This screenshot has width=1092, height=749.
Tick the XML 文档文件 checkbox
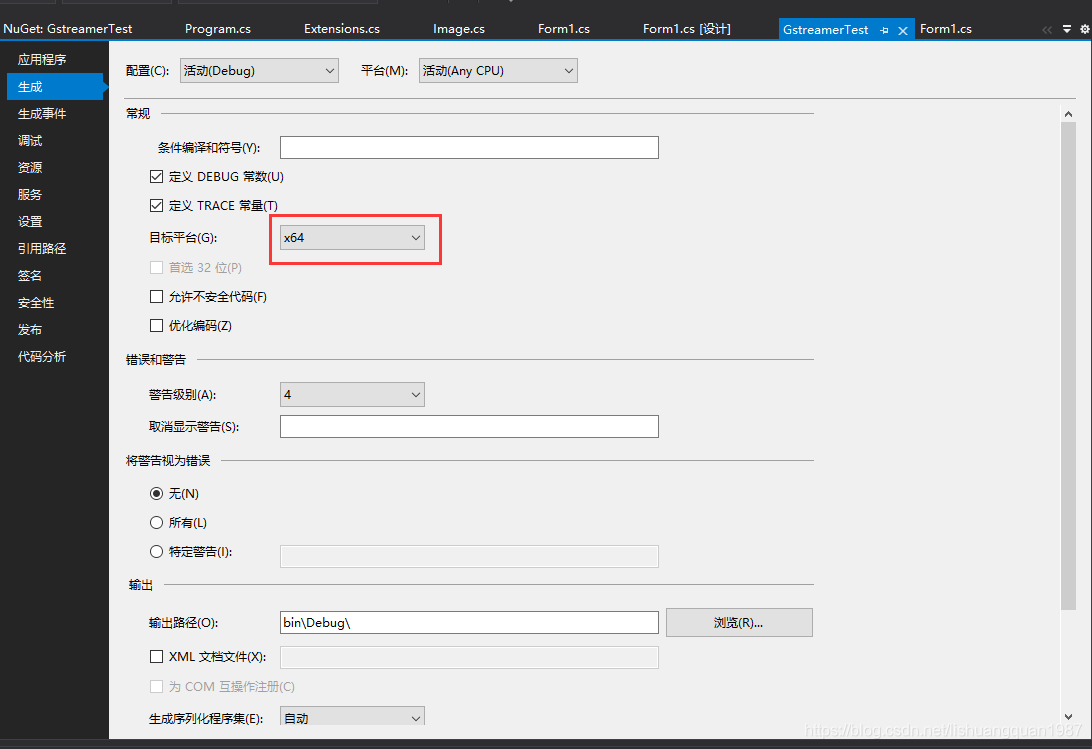click(156, 657)
